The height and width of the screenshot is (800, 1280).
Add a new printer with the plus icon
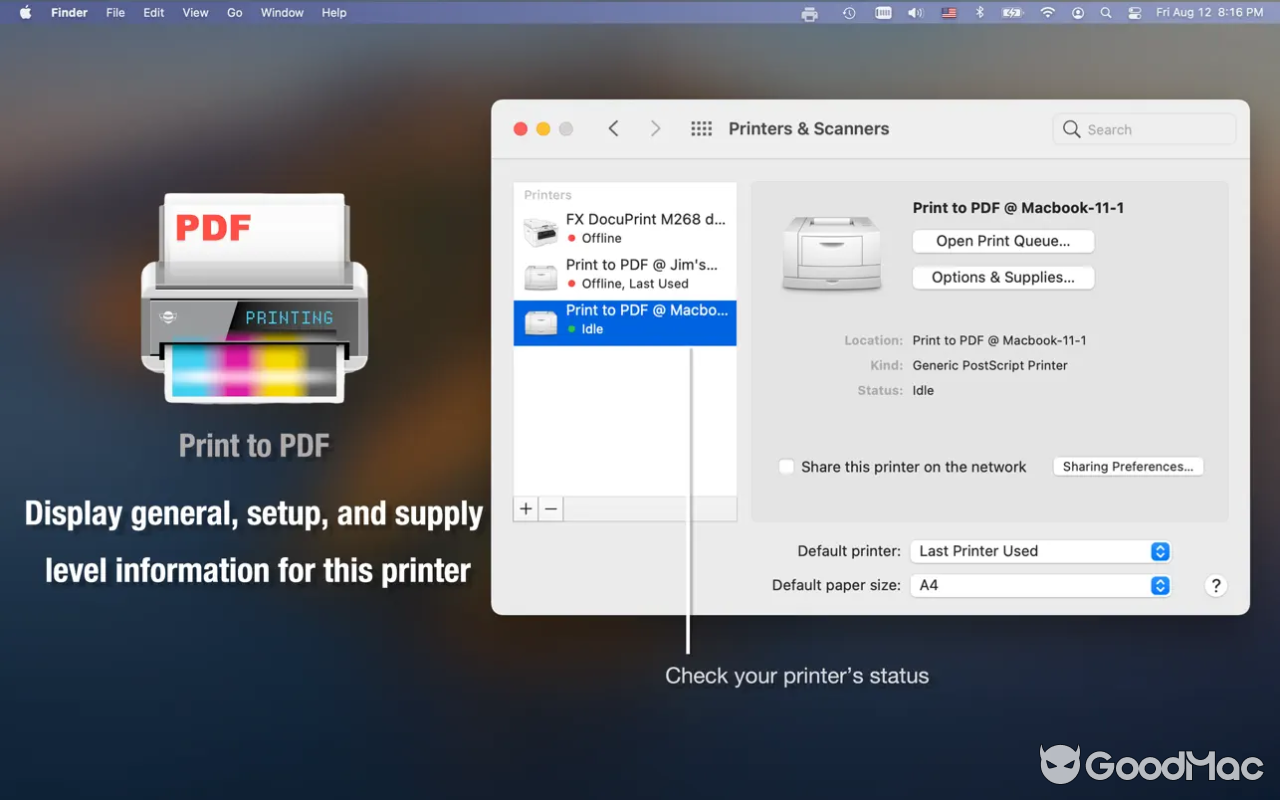coord(525,508)
